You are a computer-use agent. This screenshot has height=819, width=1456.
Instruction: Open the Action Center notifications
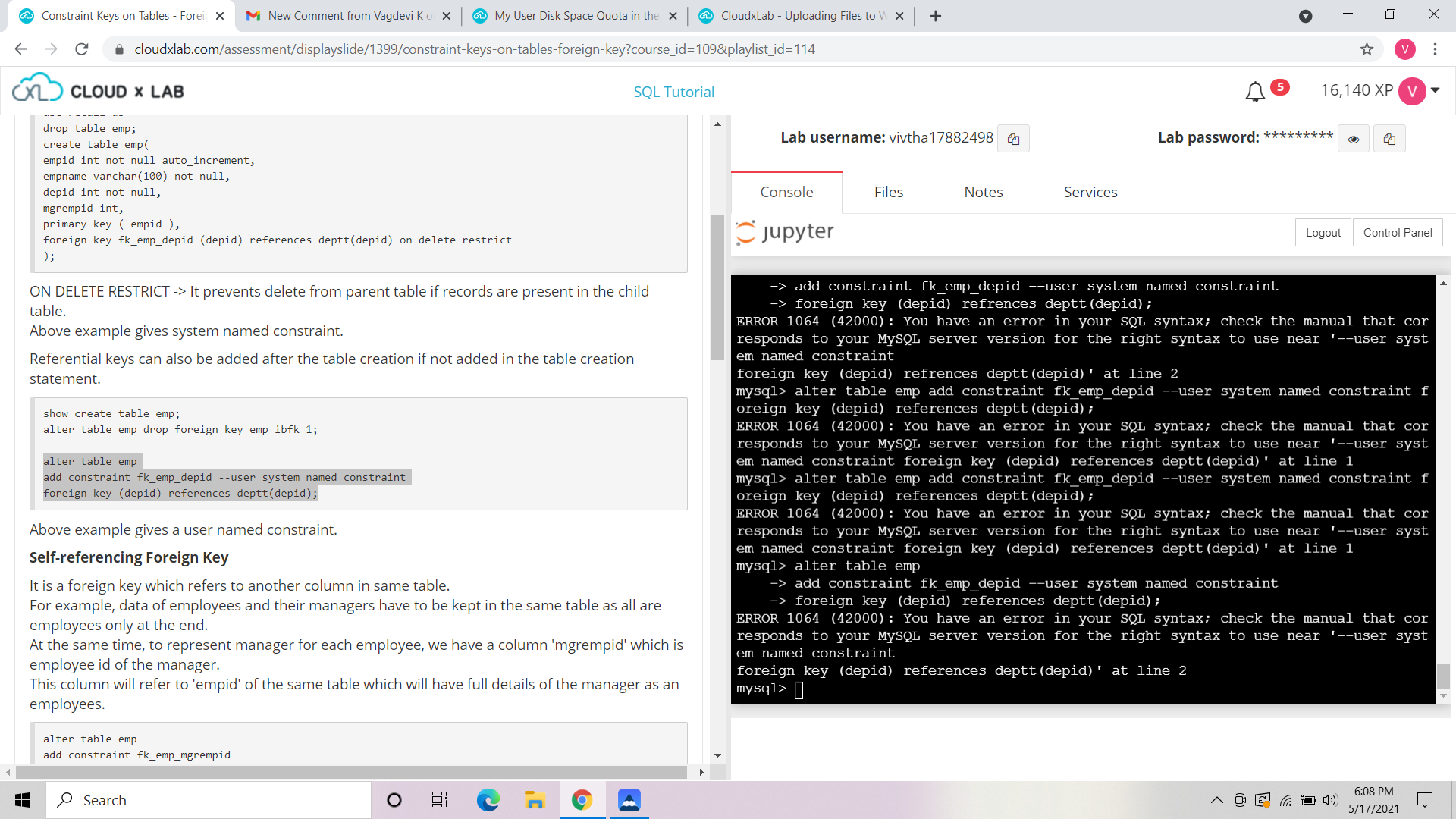tap(1425, 800)
